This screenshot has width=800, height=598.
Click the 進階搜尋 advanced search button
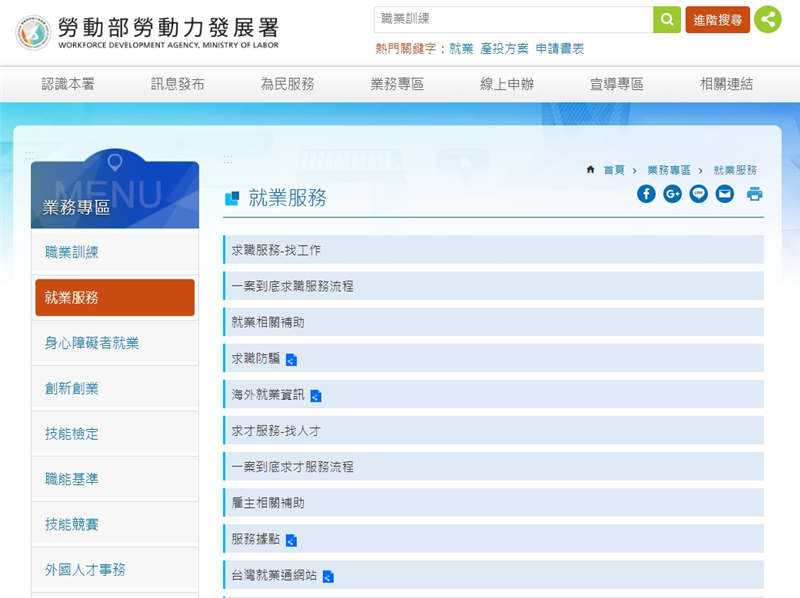coord(717,20)
